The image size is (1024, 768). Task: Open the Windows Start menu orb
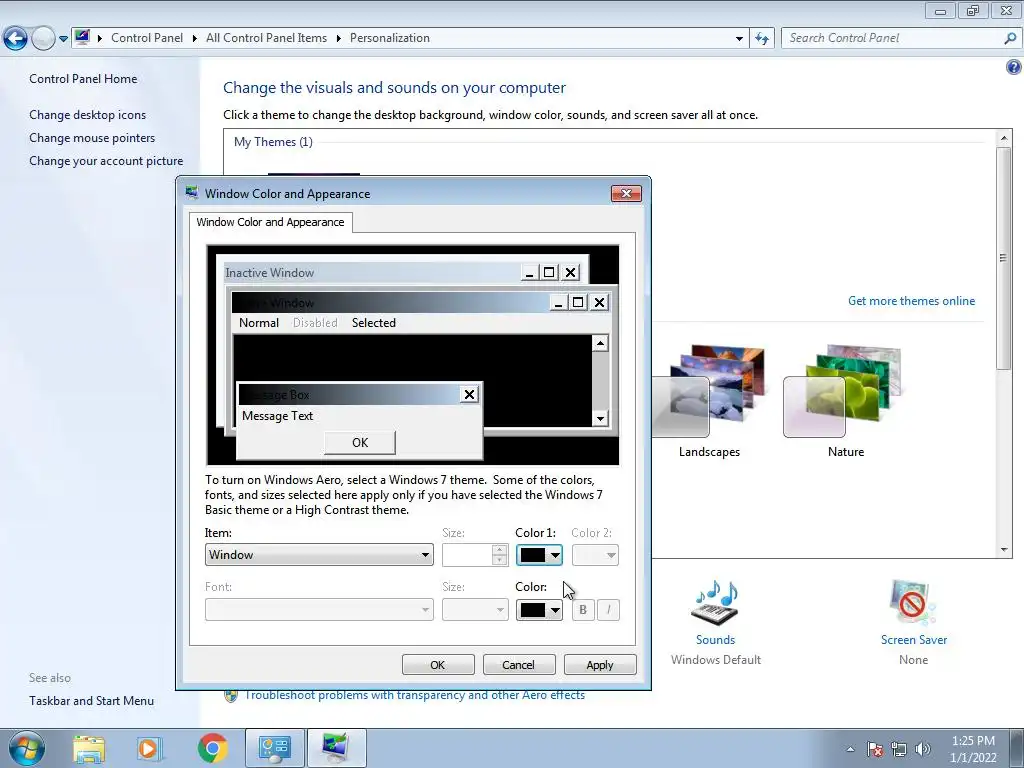tap(26, 748)
